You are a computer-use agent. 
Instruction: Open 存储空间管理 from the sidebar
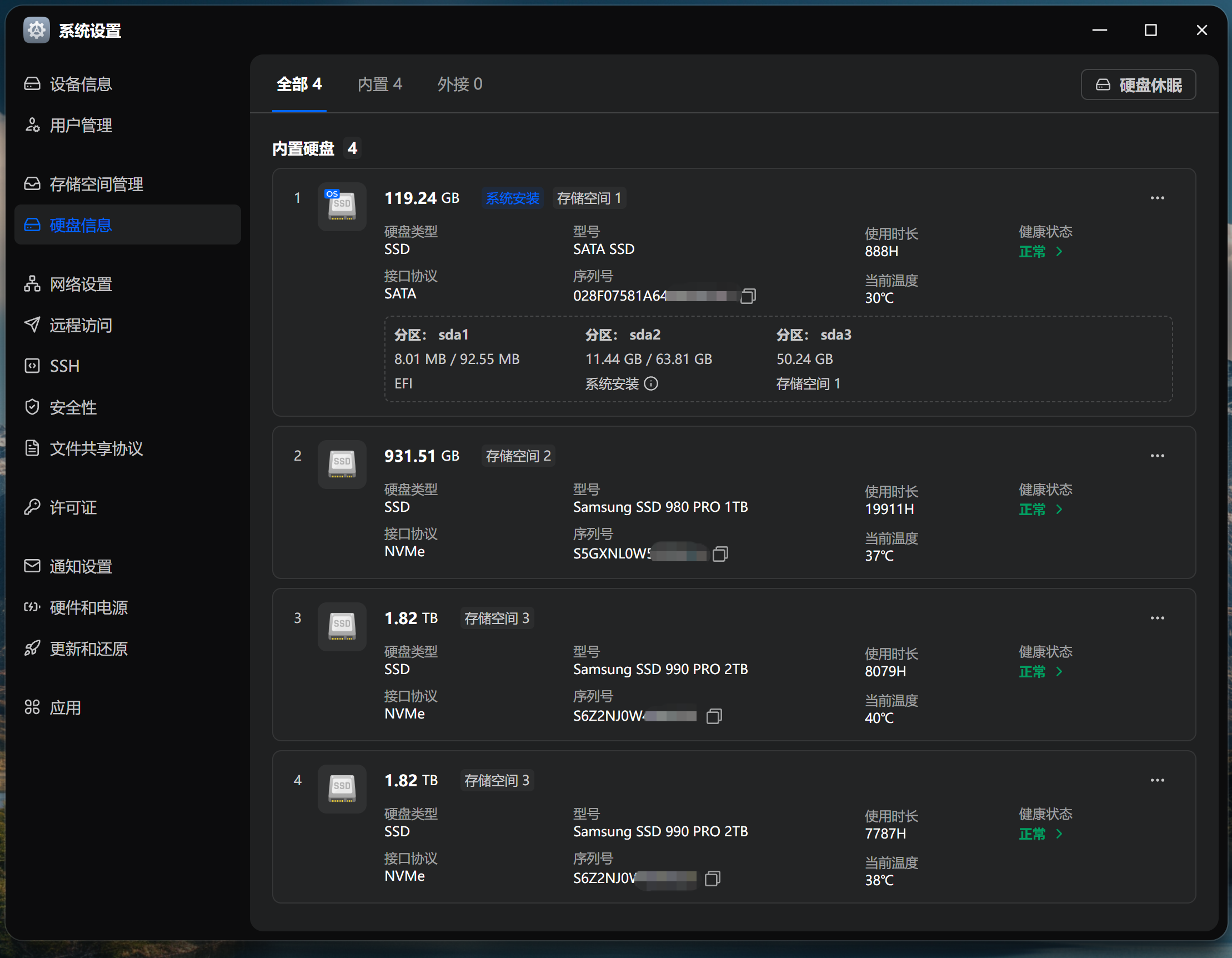pos(32,183)
